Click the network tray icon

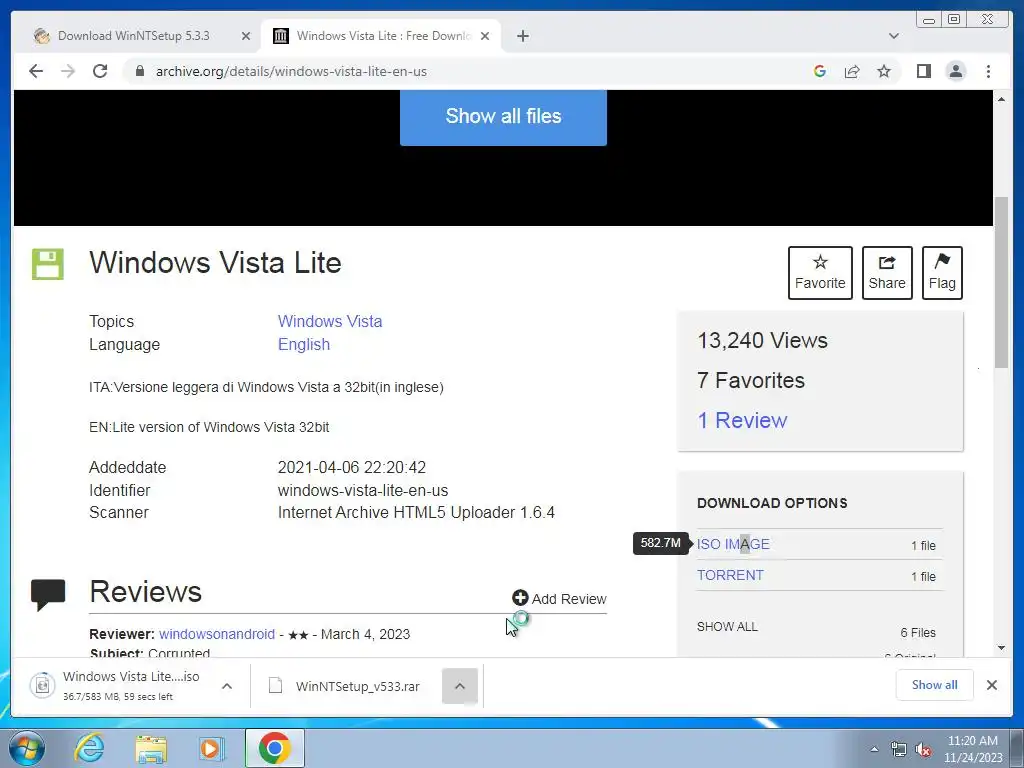tap(899, 750)
